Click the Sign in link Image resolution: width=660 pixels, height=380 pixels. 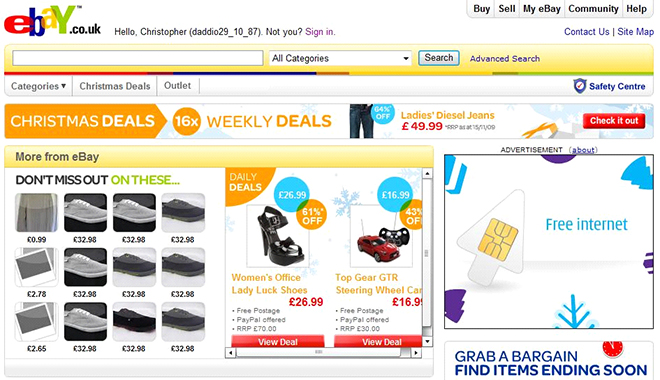pos(319,32)
